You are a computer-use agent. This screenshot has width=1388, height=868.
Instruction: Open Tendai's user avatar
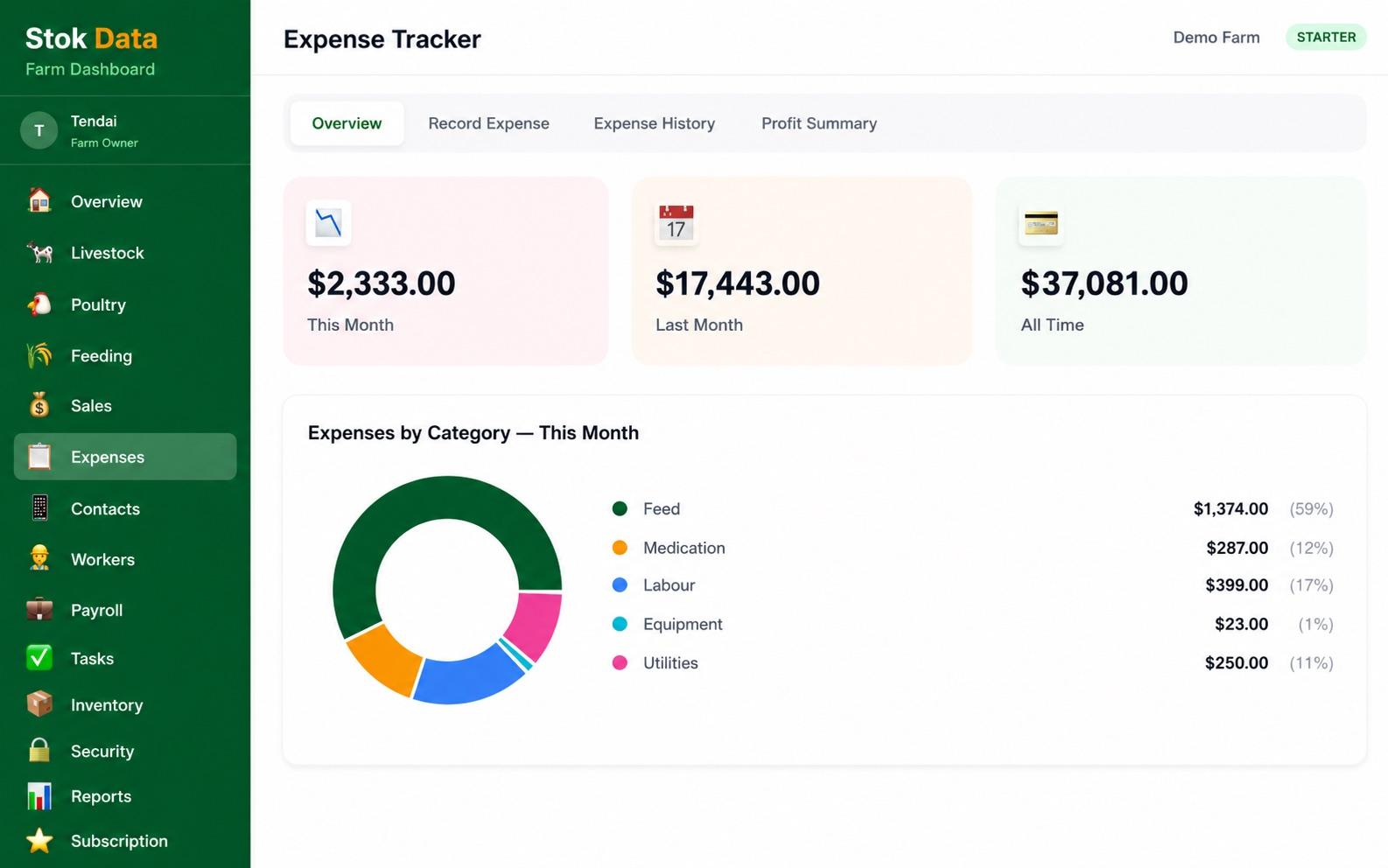point(39,130)
